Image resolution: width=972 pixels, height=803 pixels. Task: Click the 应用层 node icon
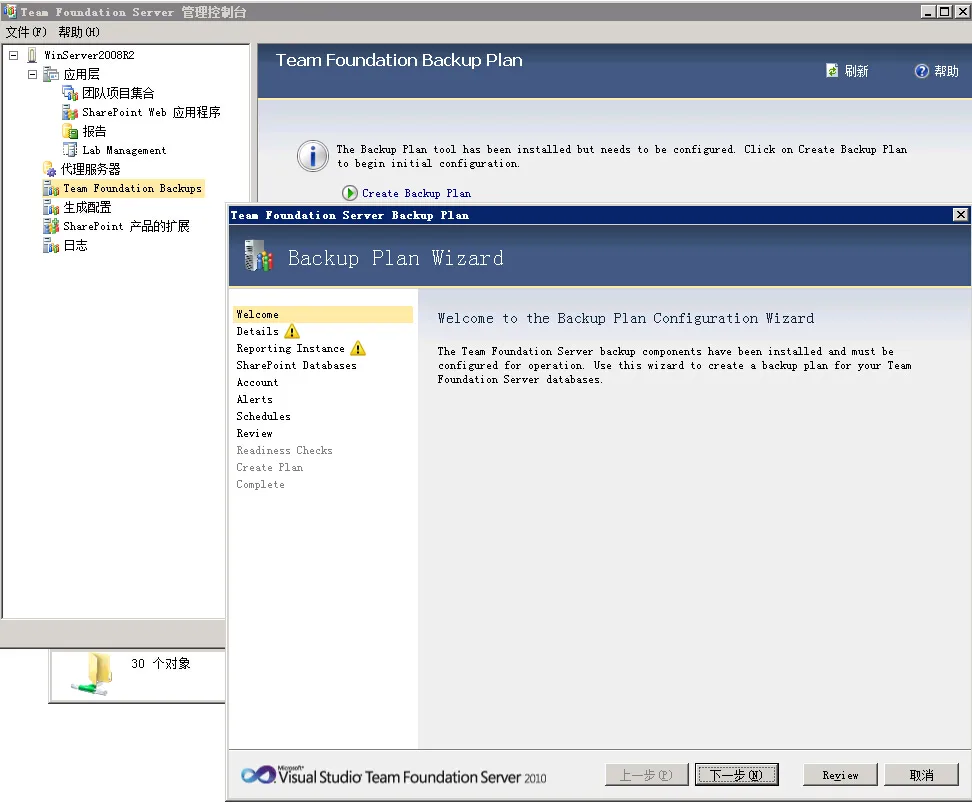coord(51,74)
